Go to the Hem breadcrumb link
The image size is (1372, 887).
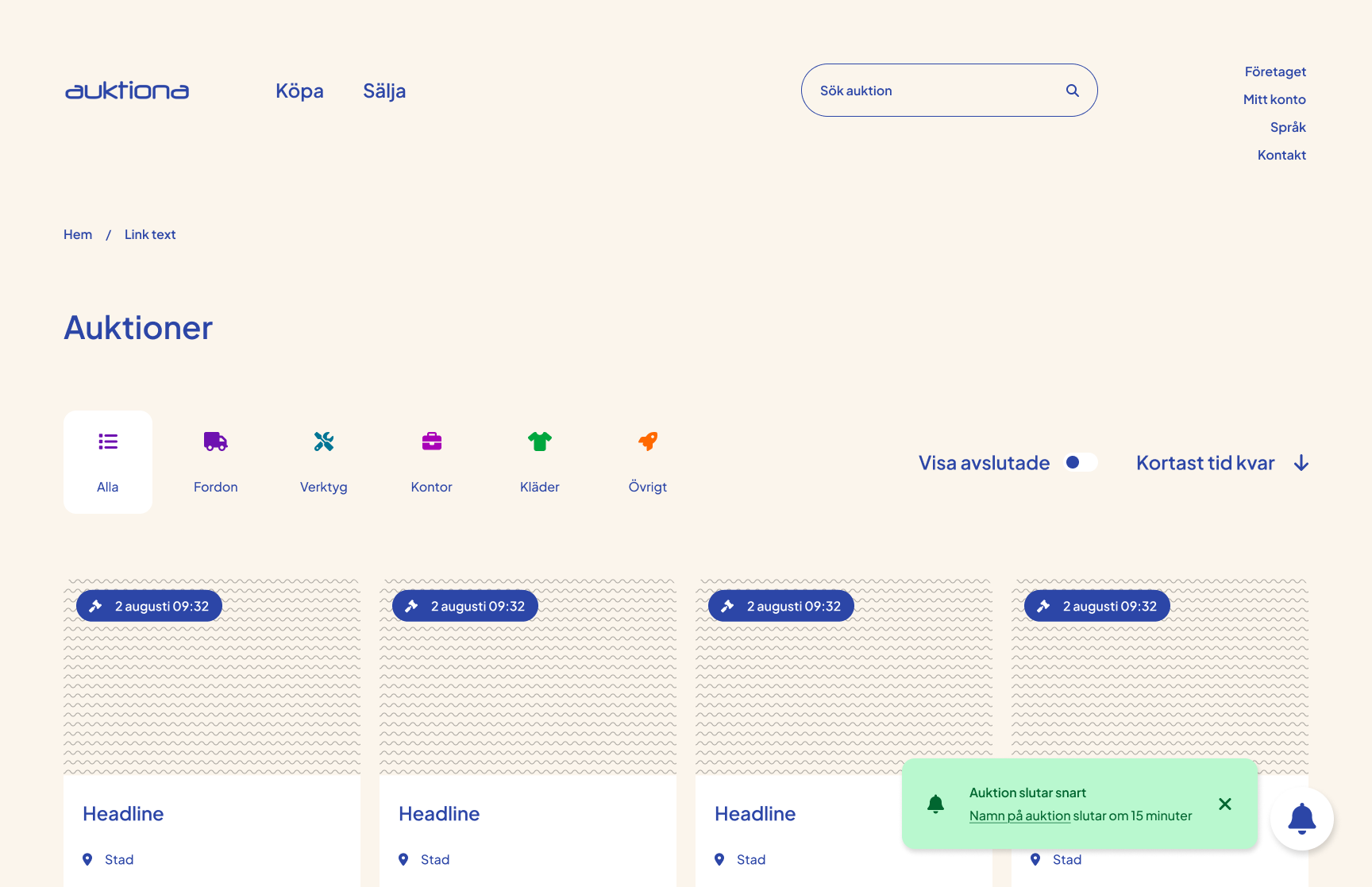[77, 234]
